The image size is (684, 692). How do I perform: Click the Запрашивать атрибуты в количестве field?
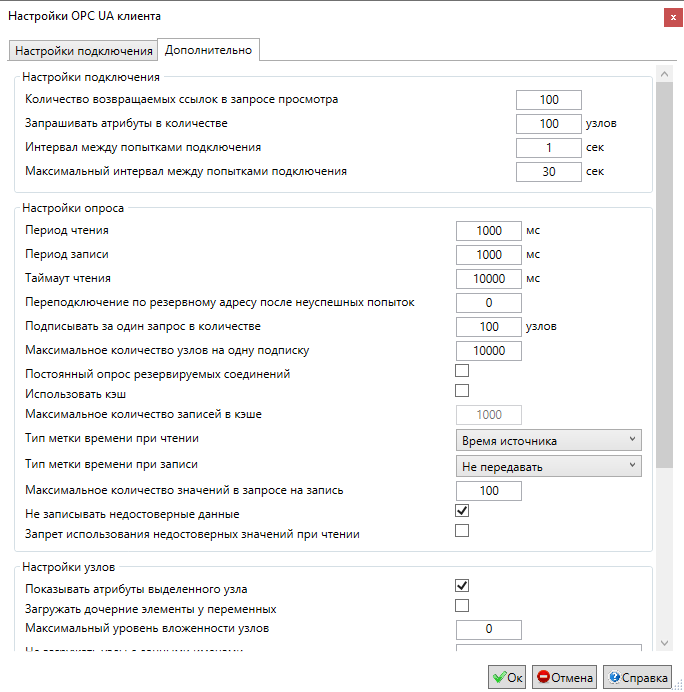click(549, 124)
